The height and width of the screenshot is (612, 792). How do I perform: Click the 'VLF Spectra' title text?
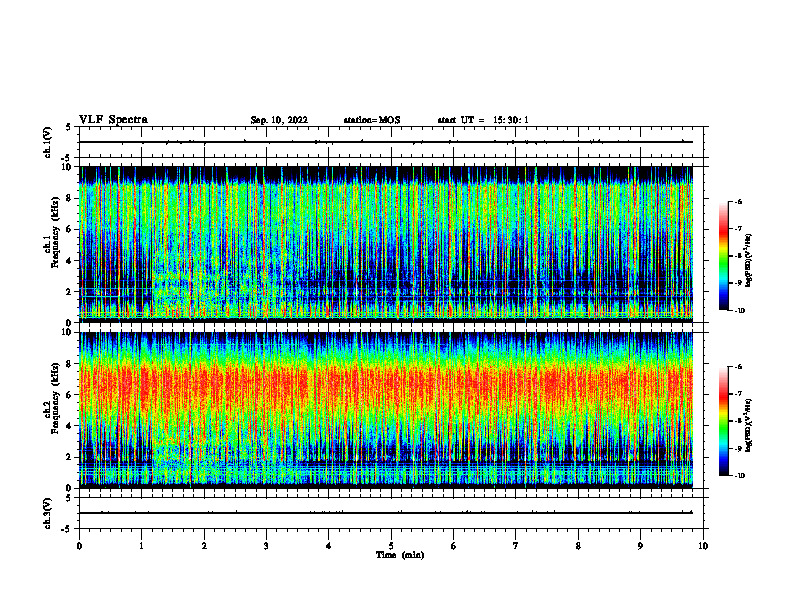[x=113, y=119]
